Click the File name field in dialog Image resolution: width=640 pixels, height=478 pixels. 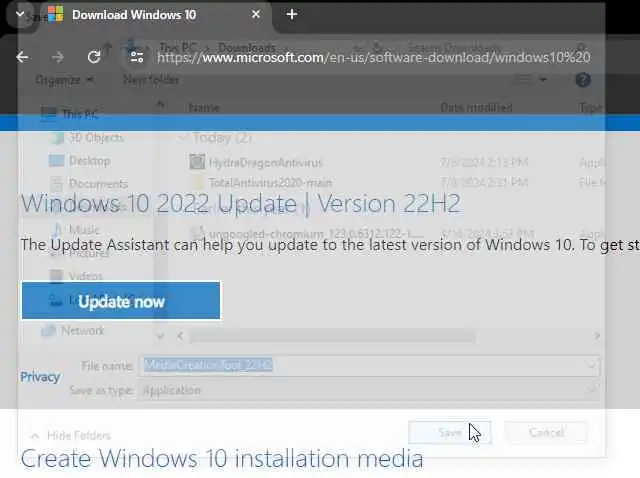pos(369,365)
